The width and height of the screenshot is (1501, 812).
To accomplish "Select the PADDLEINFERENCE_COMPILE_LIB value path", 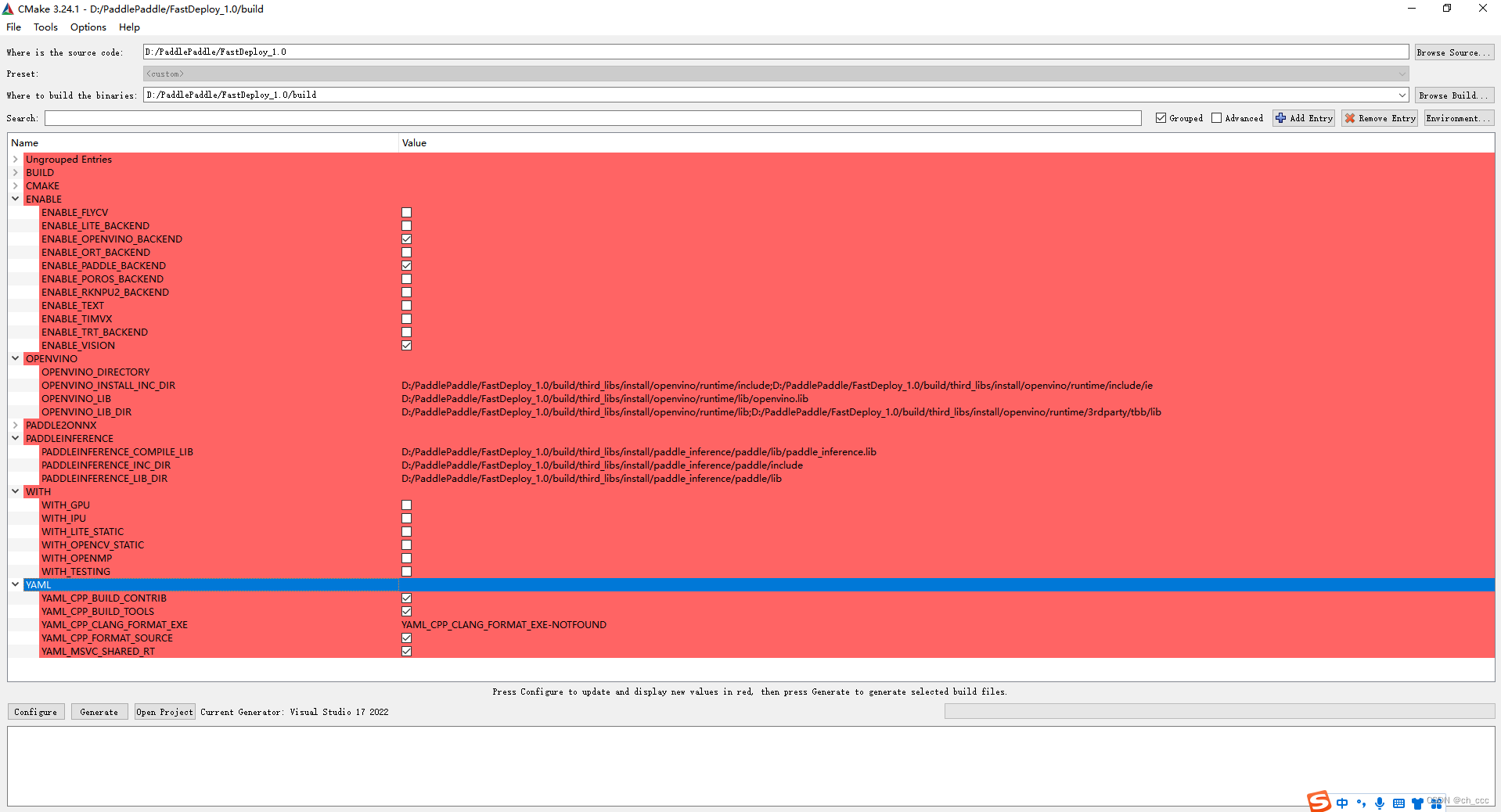I will [x=639, y=452].
